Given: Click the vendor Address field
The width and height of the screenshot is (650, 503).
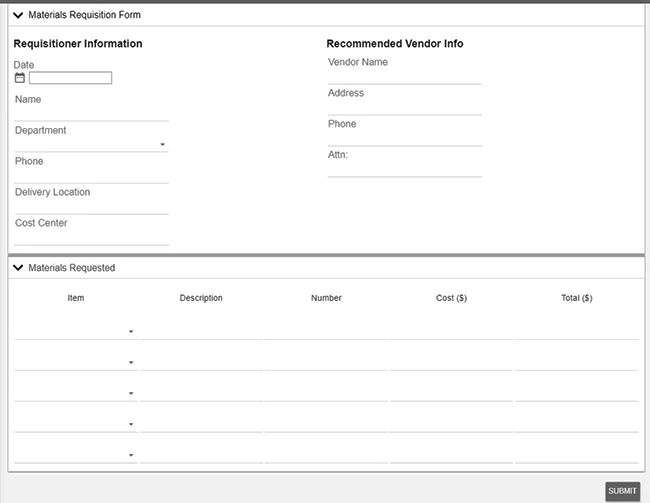Looking at the screenshot, I should (404, 106).
